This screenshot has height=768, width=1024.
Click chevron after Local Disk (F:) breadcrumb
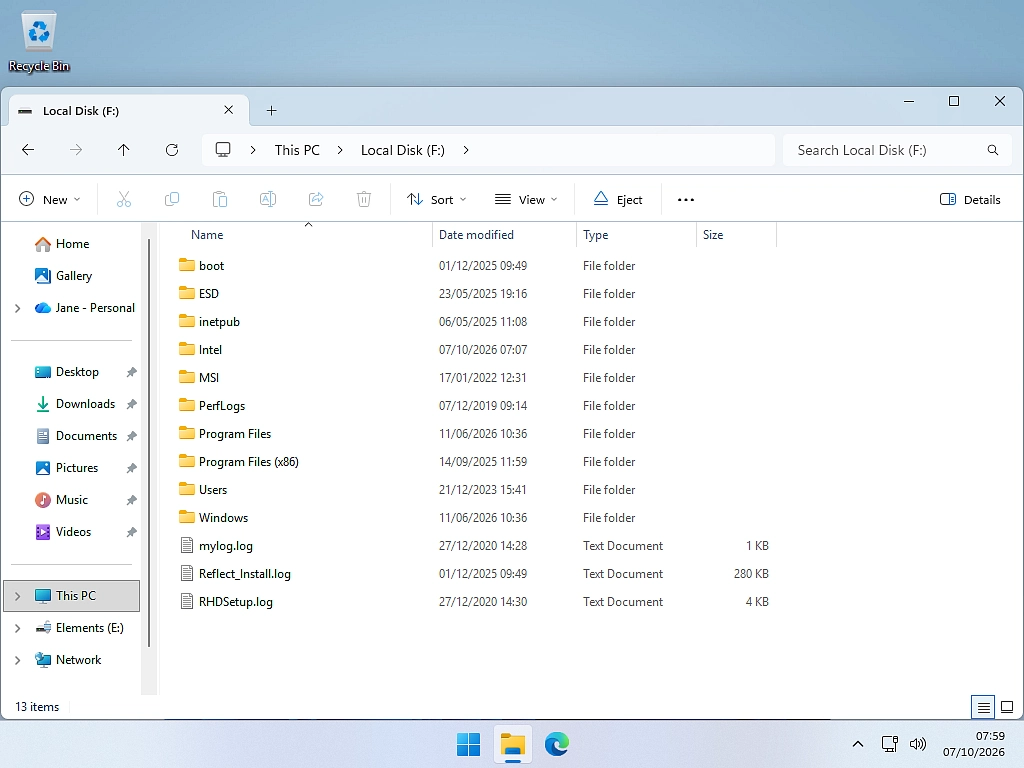466,150
